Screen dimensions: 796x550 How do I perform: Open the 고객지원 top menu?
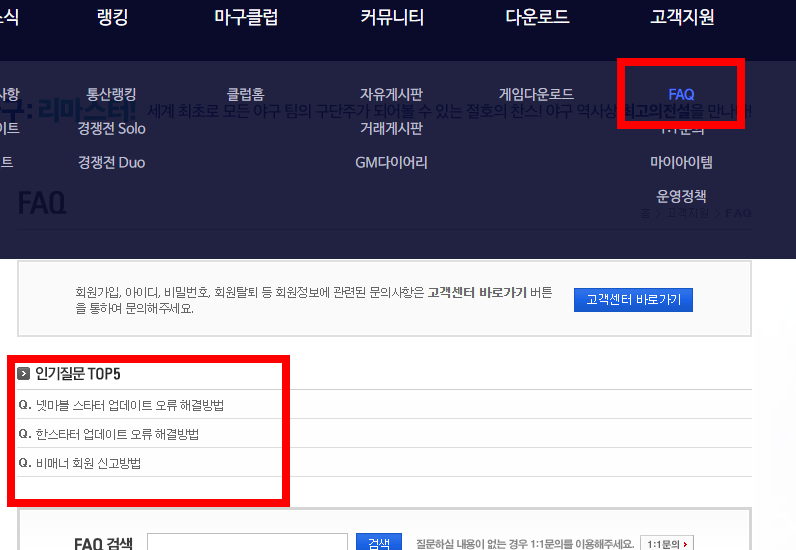[x=682, y=17]
